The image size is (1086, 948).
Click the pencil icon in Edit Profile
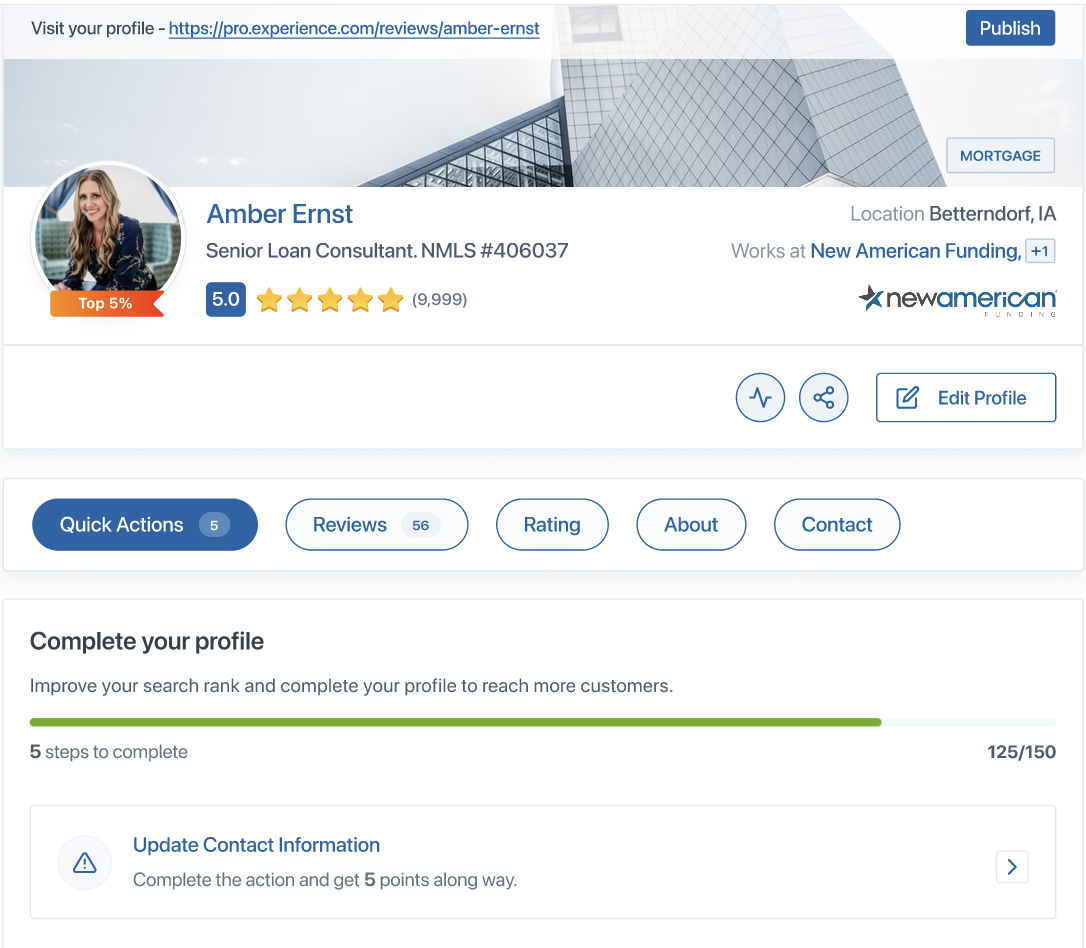907,397
